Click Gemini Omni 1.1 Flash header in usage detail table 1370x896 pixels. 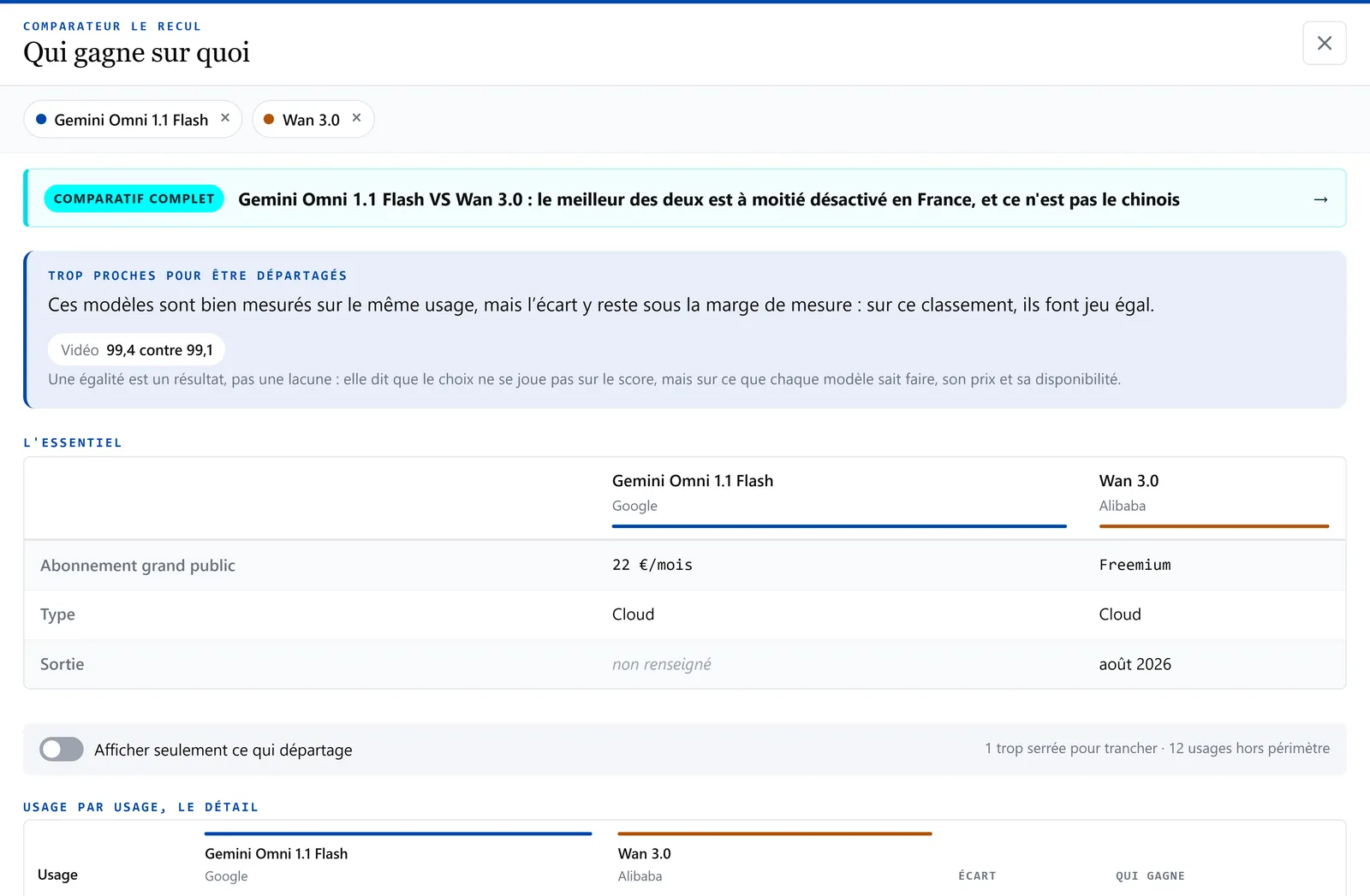coord(276,854)
